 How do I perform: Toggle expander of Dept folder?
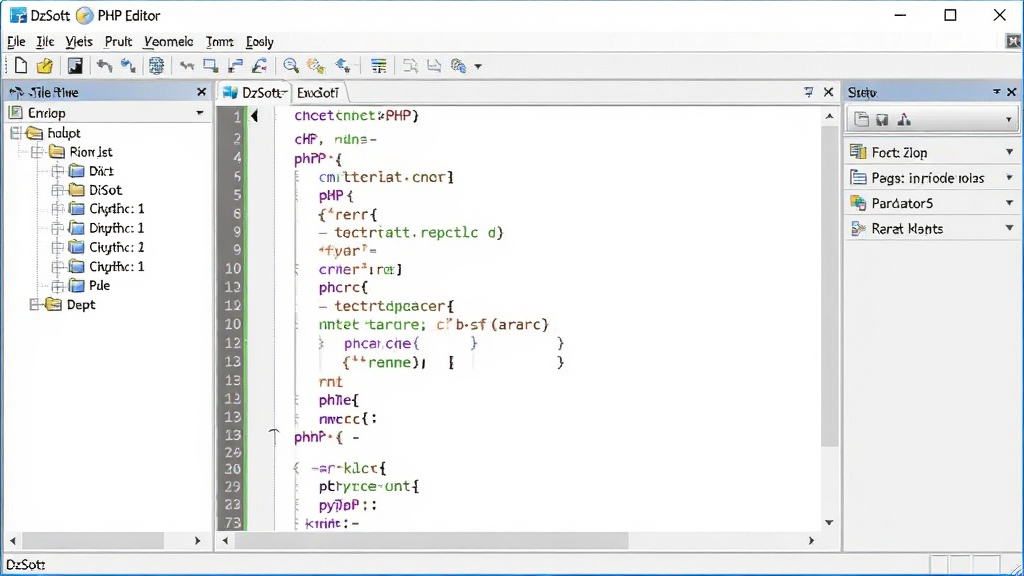point(36,304)
